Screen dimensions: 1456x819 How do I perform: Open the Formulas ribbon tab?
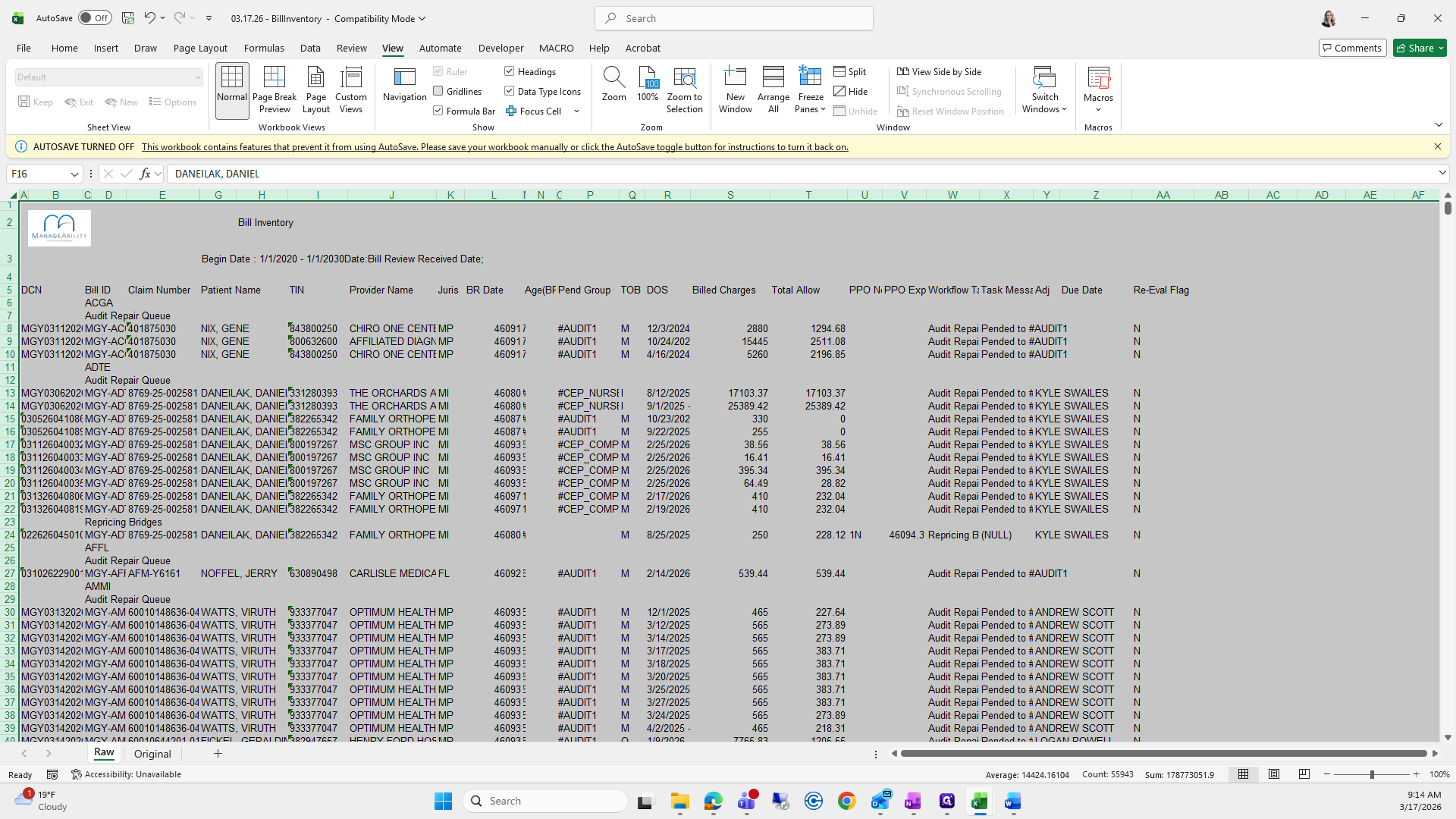coord(264,48)
